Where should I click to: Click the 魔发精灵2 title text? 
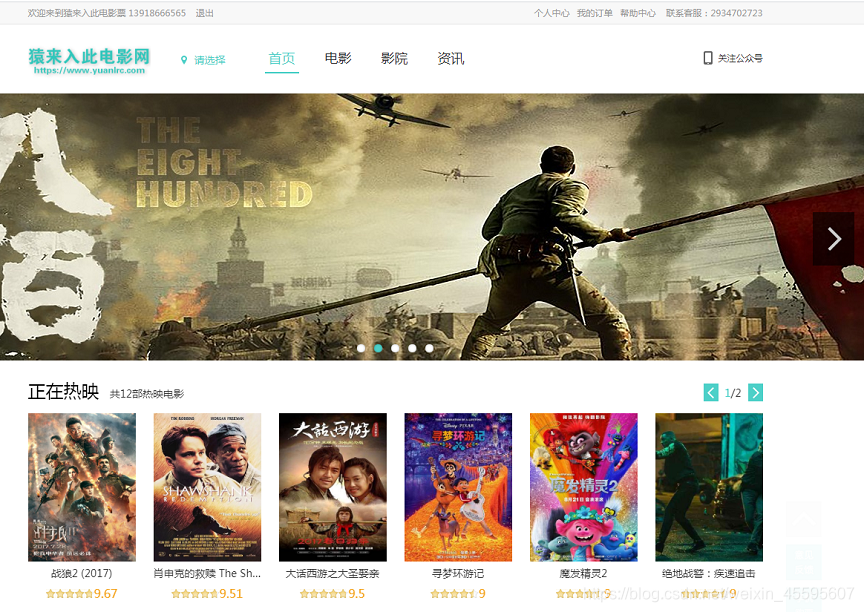[x=584, y=573]
